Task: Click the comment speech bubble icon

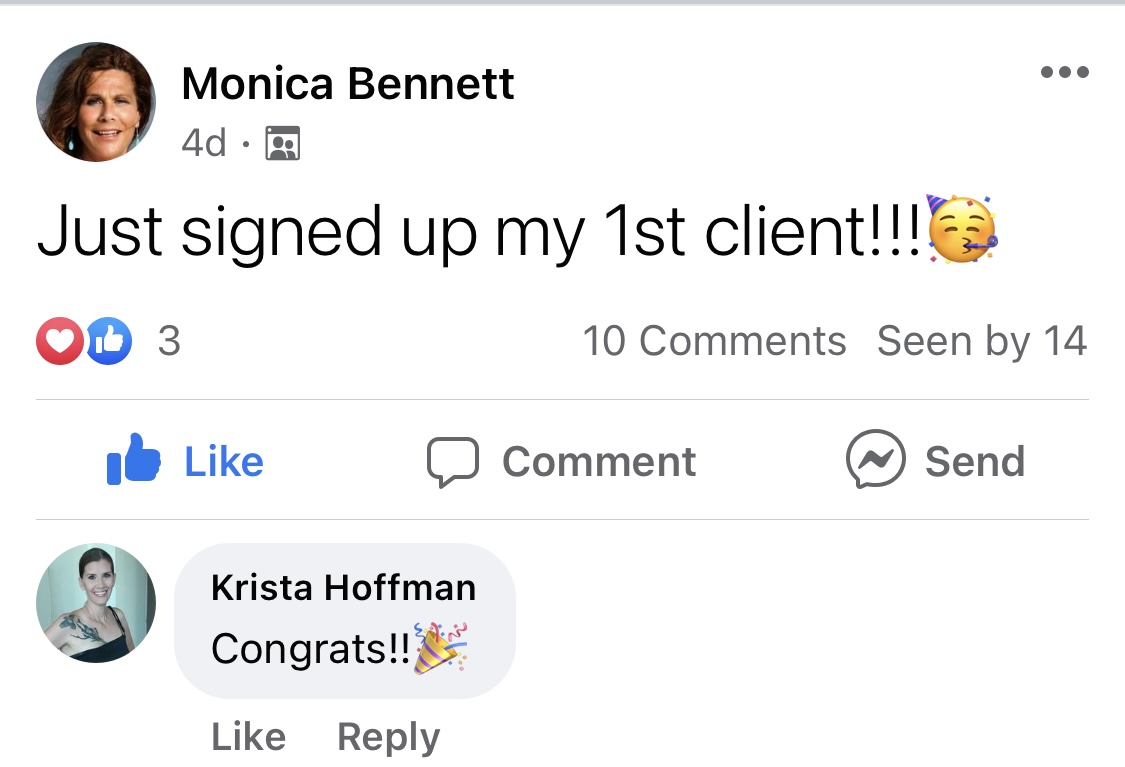Action: (x=453, y=461)
